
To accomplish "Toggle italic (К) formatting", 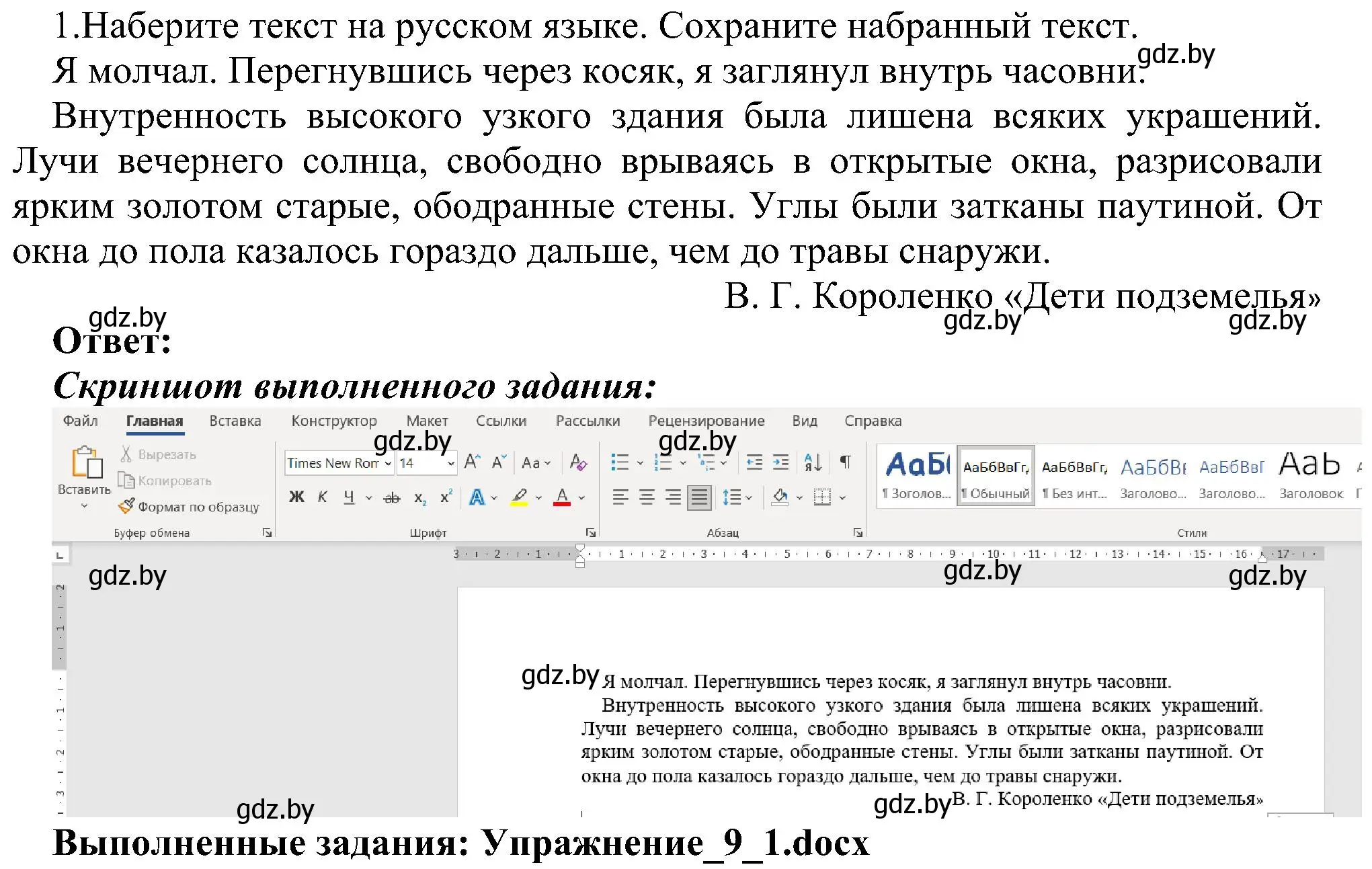I will 323,497.
